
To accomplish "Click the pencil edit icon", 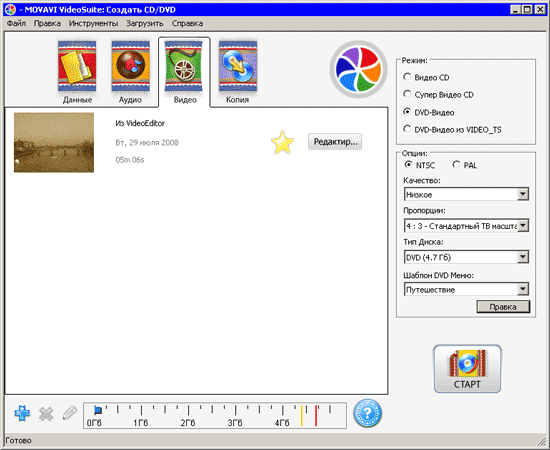I will click(x=69, y=413).
